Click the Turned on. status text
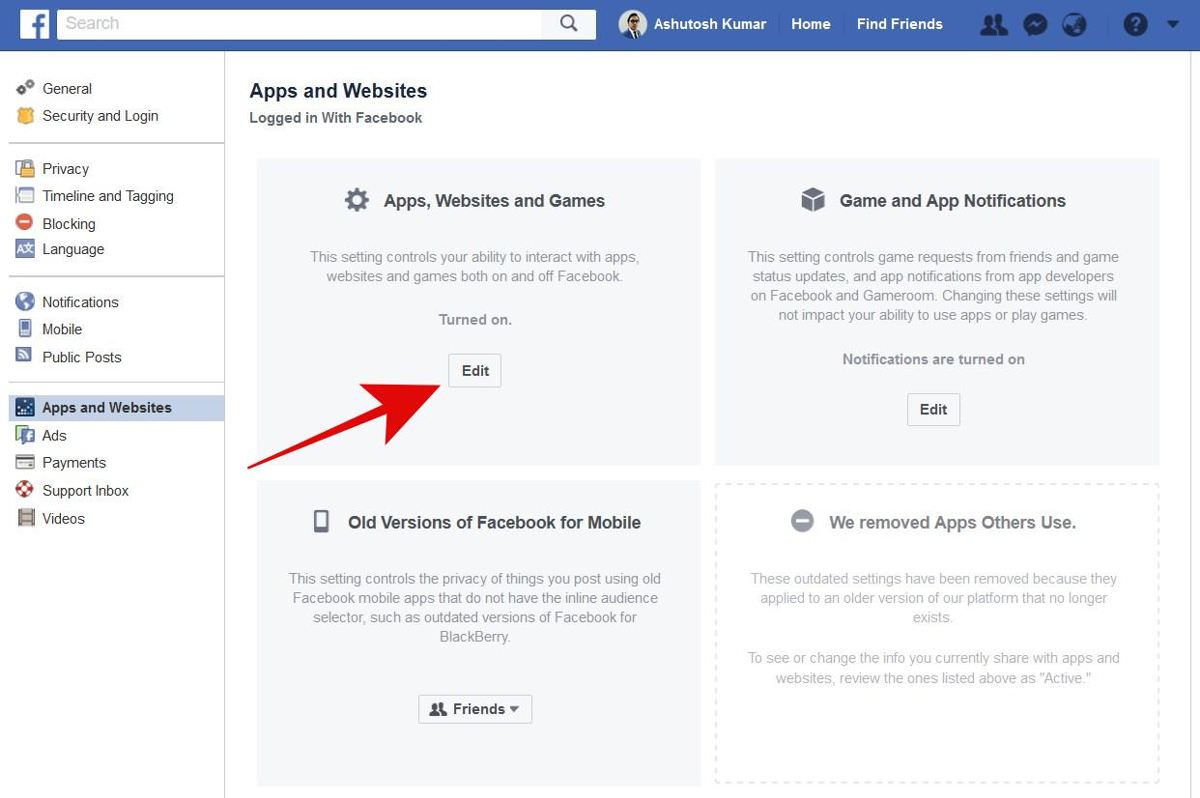Screen dimensions: 1200x798 [x=475, y=320]
